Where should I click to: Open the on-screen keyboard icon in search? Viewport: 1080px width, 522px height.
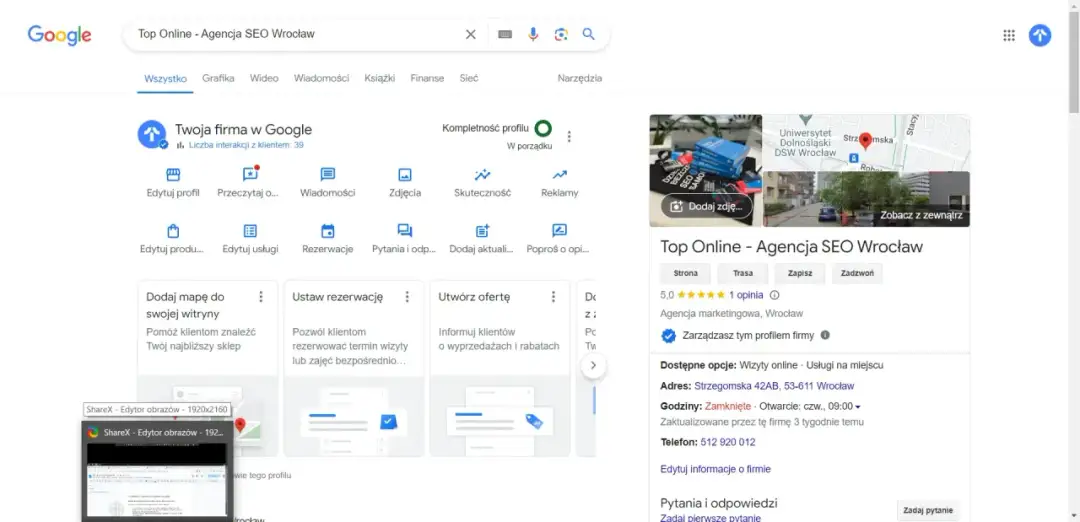(505, 34)
